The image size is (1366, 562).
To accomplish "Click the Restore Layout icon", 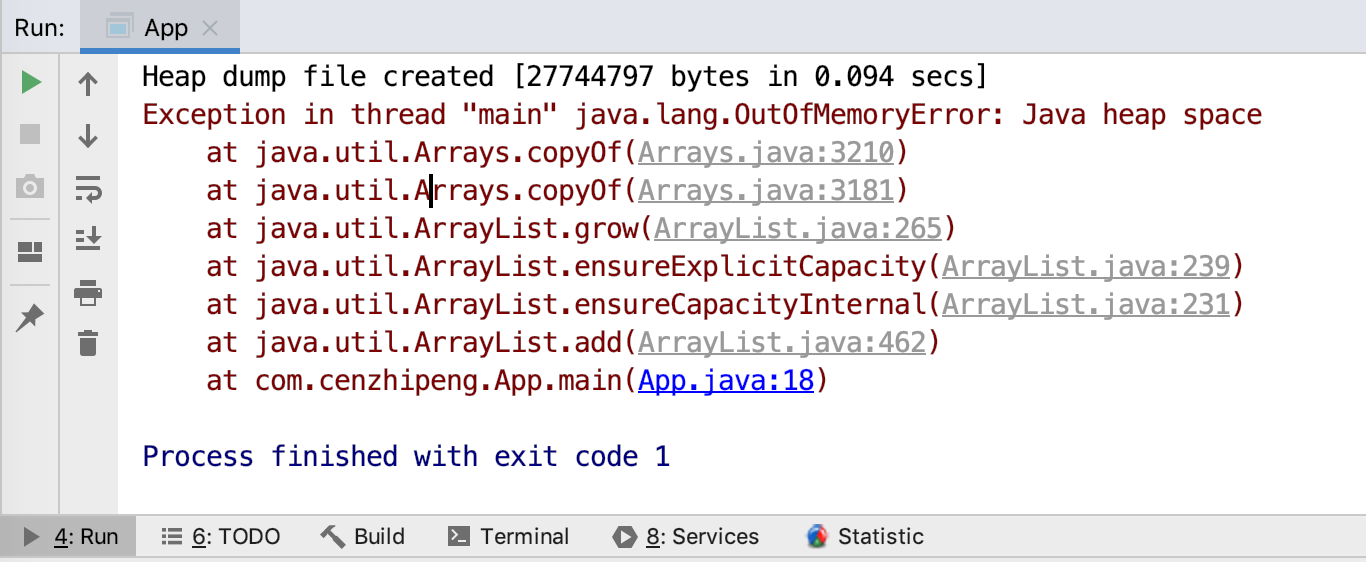I will (30, 251).
